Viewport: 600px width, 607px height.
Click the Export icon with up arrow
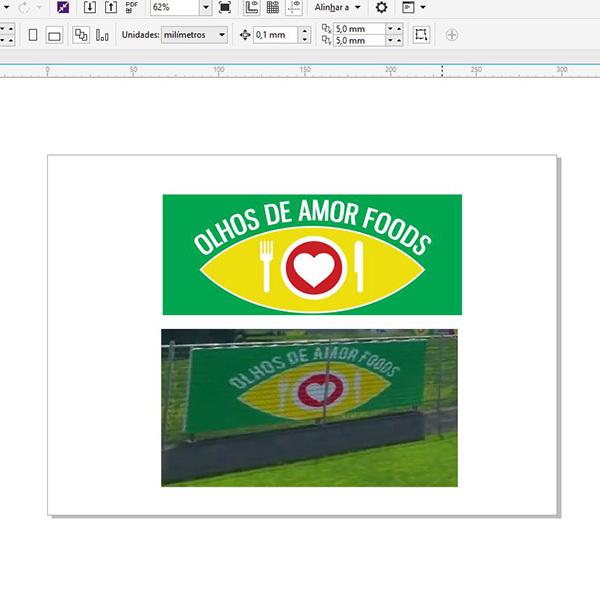[x=111, y=7]
